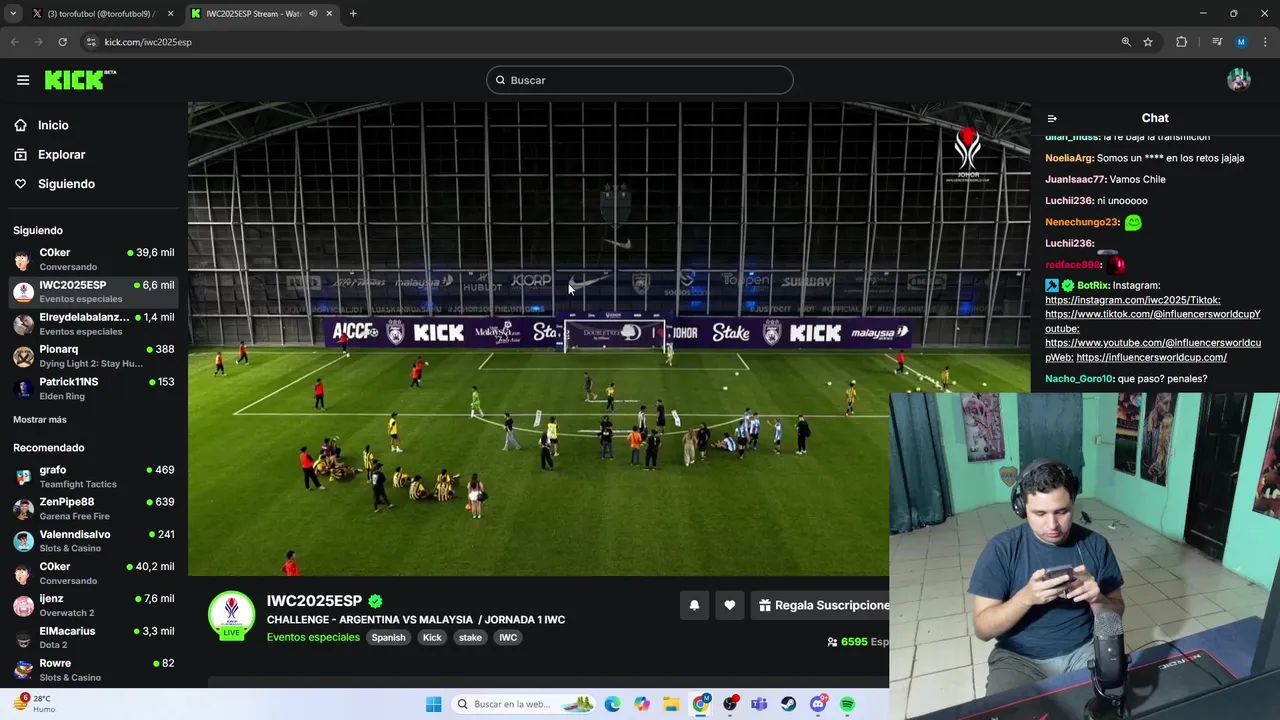The height and width of the screenshot is (720, 1280).
Task: Open Spotify from the taskbar
Action: click(x=847, y=704)
